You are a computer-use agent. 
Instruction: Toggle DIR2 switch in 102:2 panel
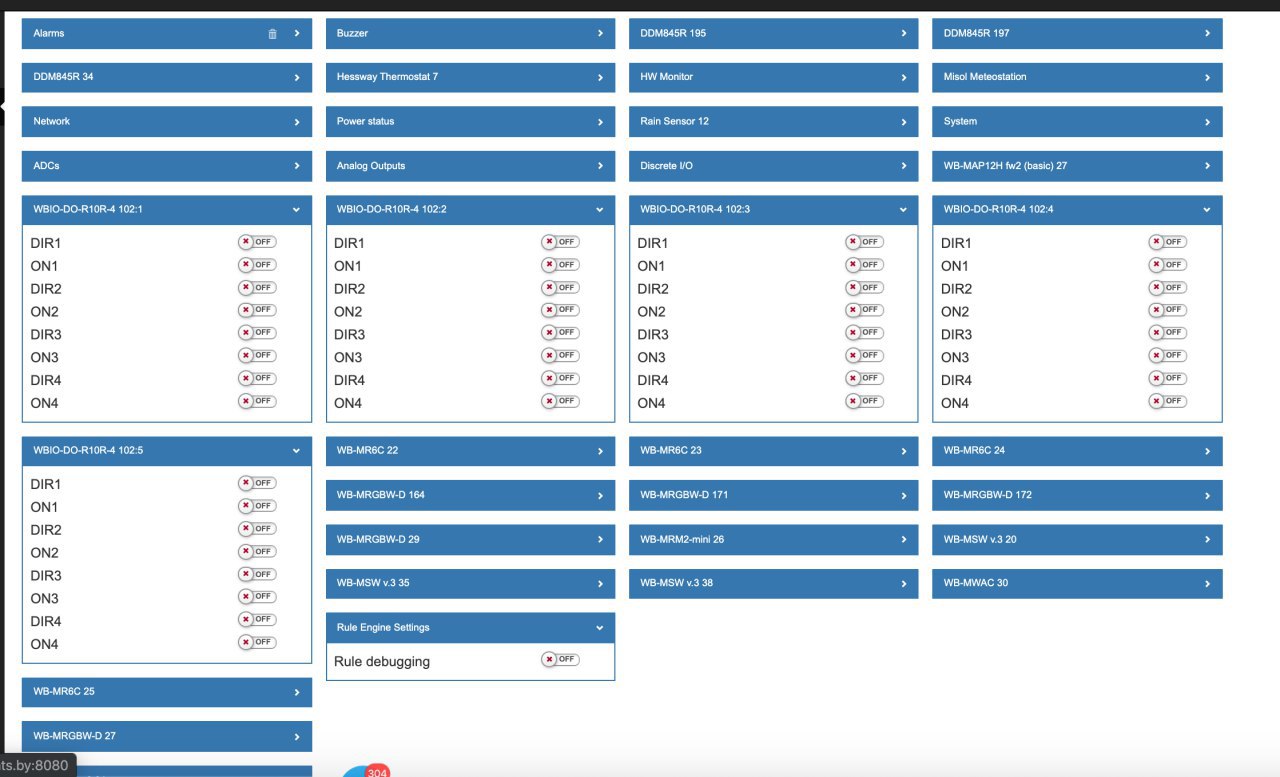click(560, 288)
